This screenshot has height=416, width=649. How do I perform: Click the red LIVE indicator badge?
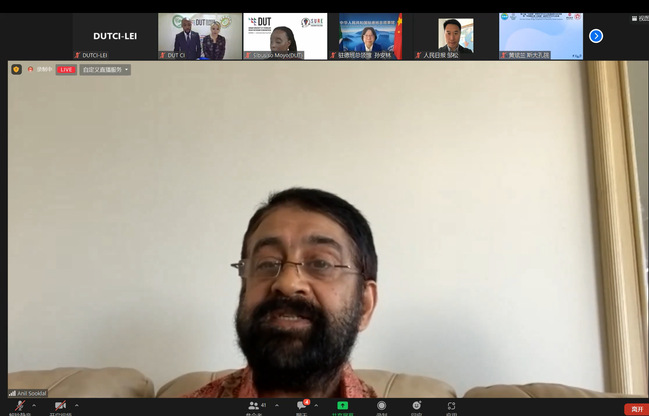(x=66, y=69)
